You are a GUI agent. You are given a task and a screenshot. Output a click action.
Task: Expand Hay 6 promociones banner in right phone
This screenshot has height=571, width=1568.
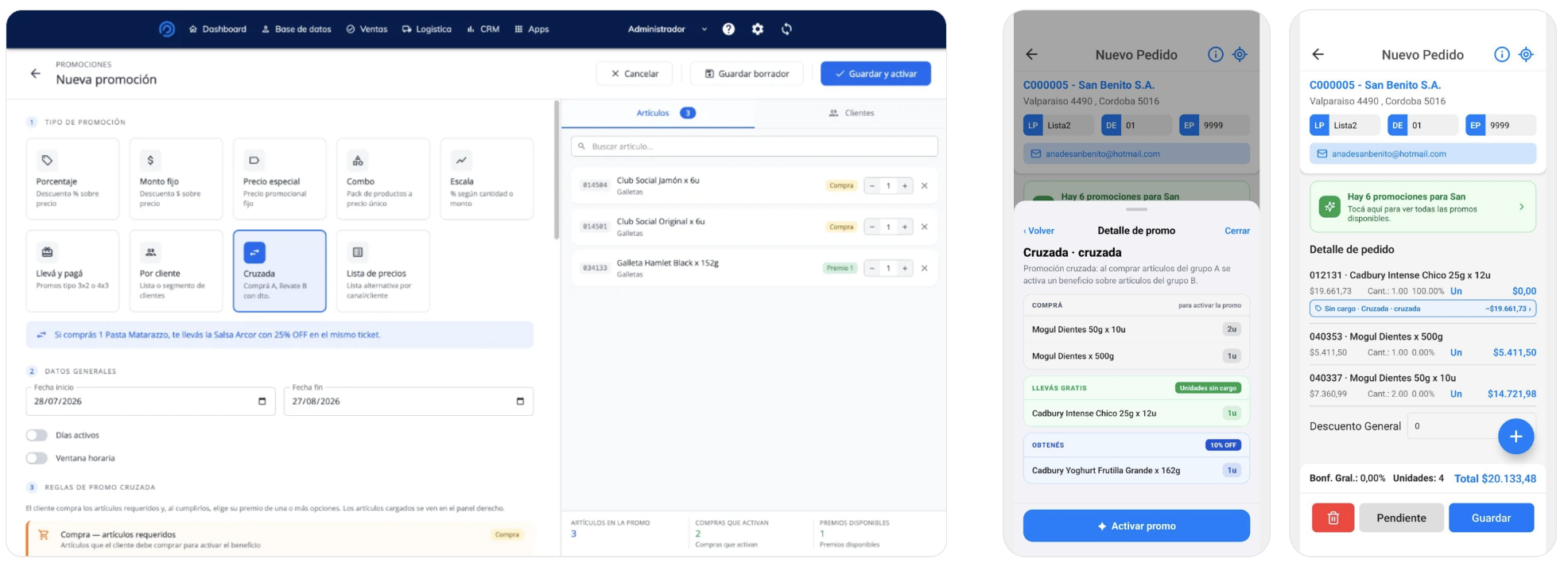tap(1422, 207)
